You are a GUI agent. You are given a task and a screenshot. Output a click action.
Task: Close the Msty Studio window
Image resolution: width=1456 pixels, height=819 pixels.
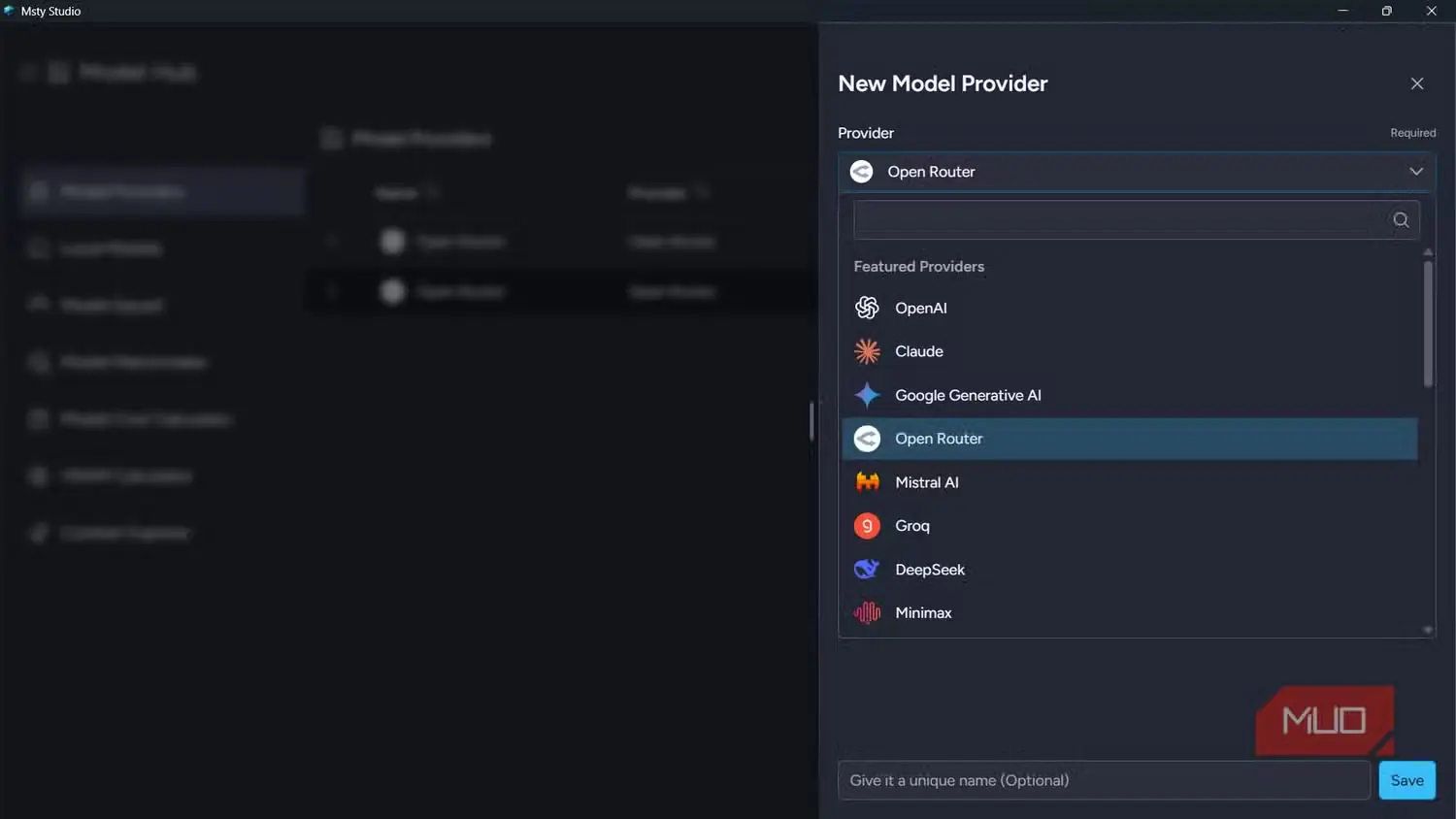1432,11
